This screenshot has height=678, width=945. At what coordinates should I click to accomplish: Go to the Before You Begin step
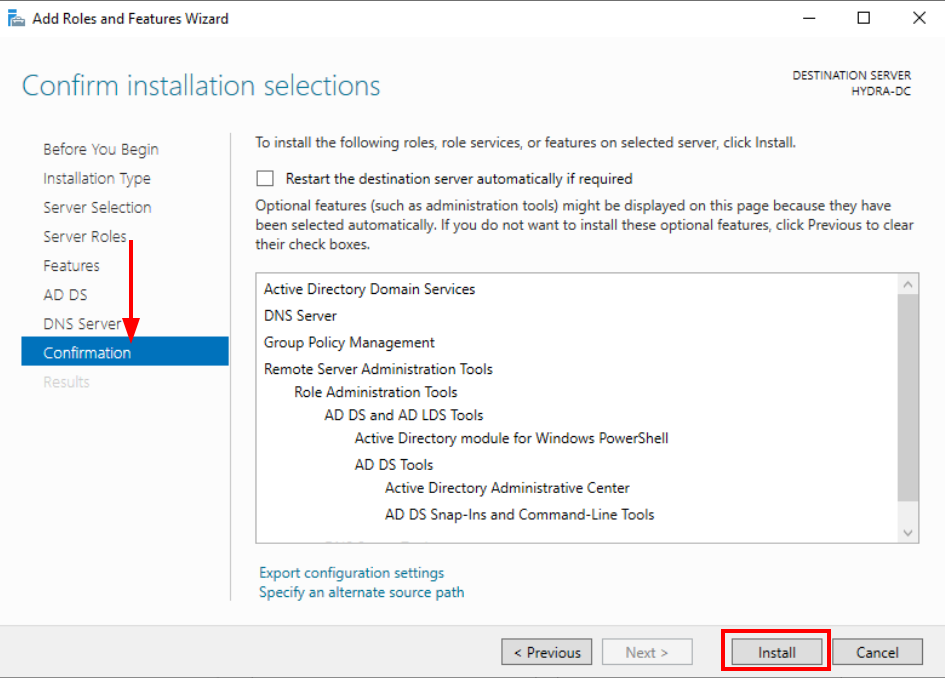pyautogui.click(x=101, y=149)
